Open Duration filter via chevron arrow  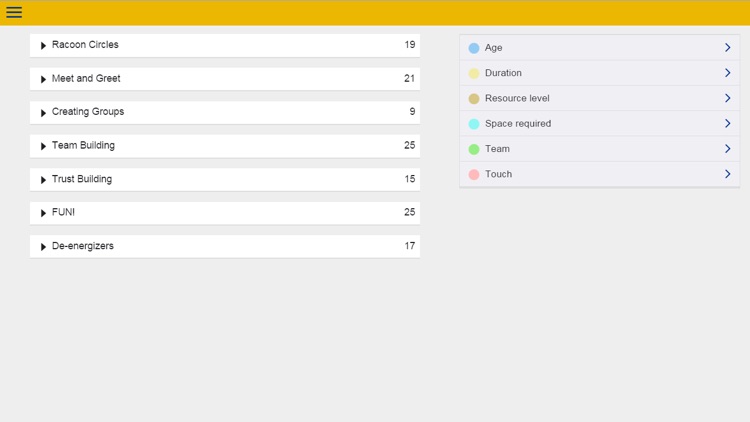click(x=727, y=73)
